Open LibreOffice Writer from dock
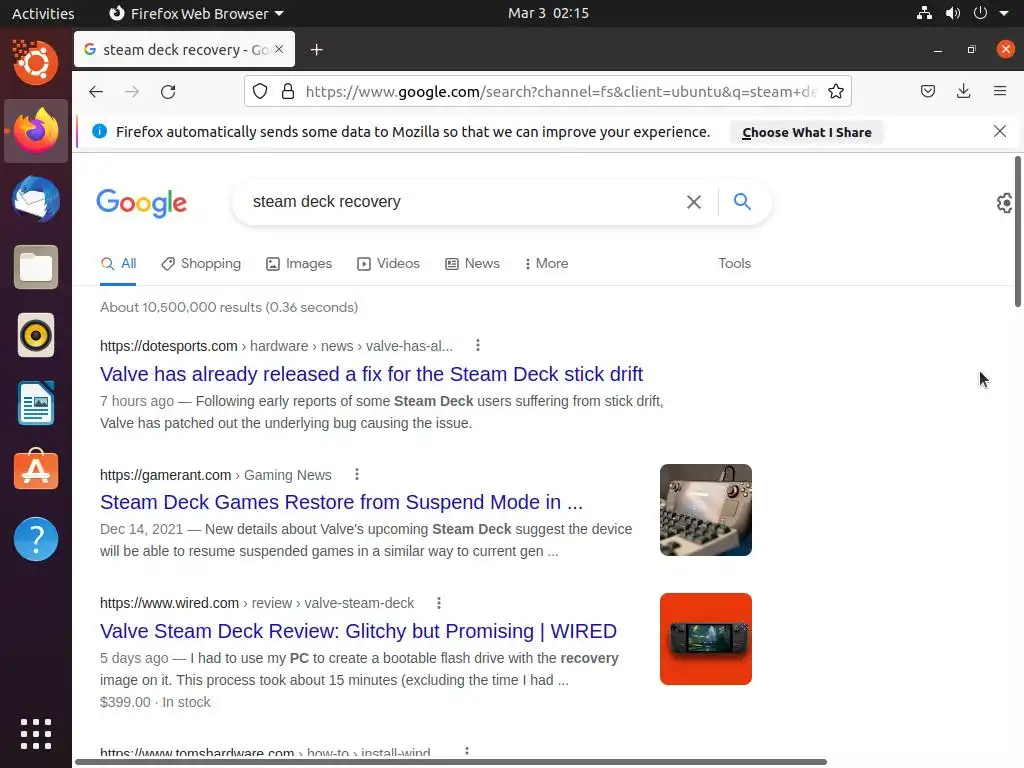The height and width of the screenshot is (768, 1024). pos(36,403)
